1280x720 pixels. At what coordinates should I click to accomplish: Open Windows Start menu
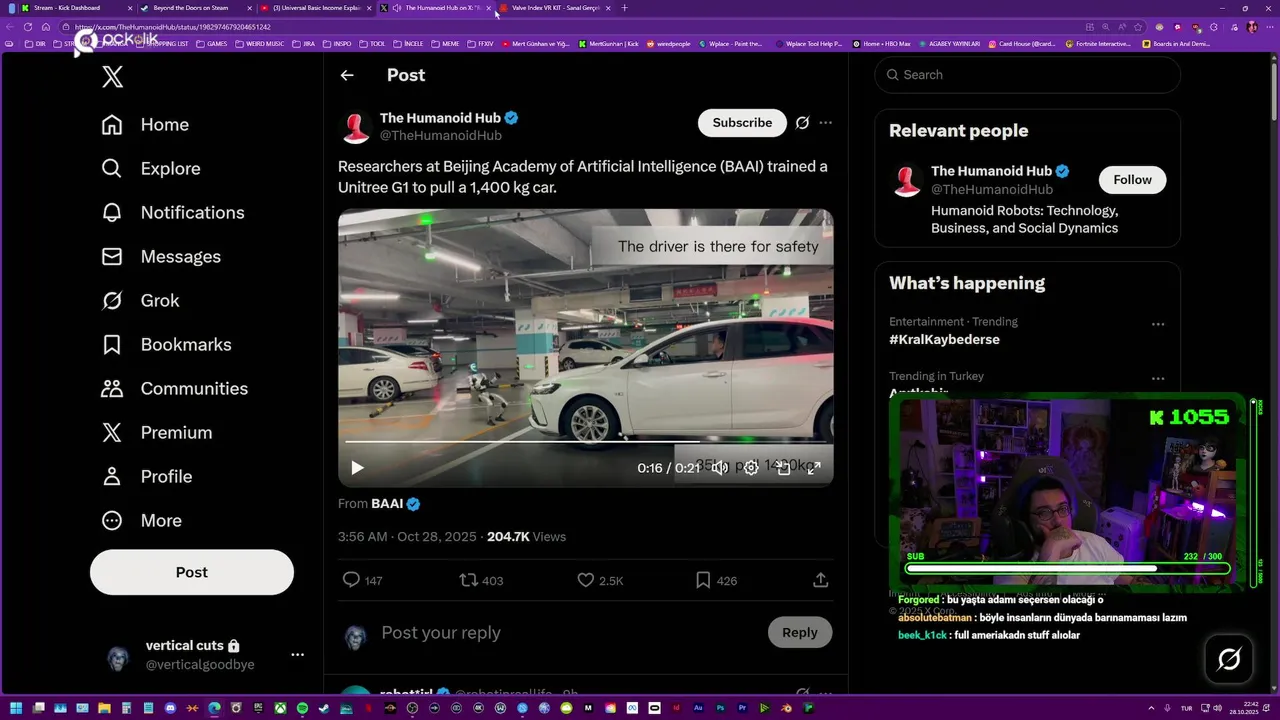(x=15, y=708)
